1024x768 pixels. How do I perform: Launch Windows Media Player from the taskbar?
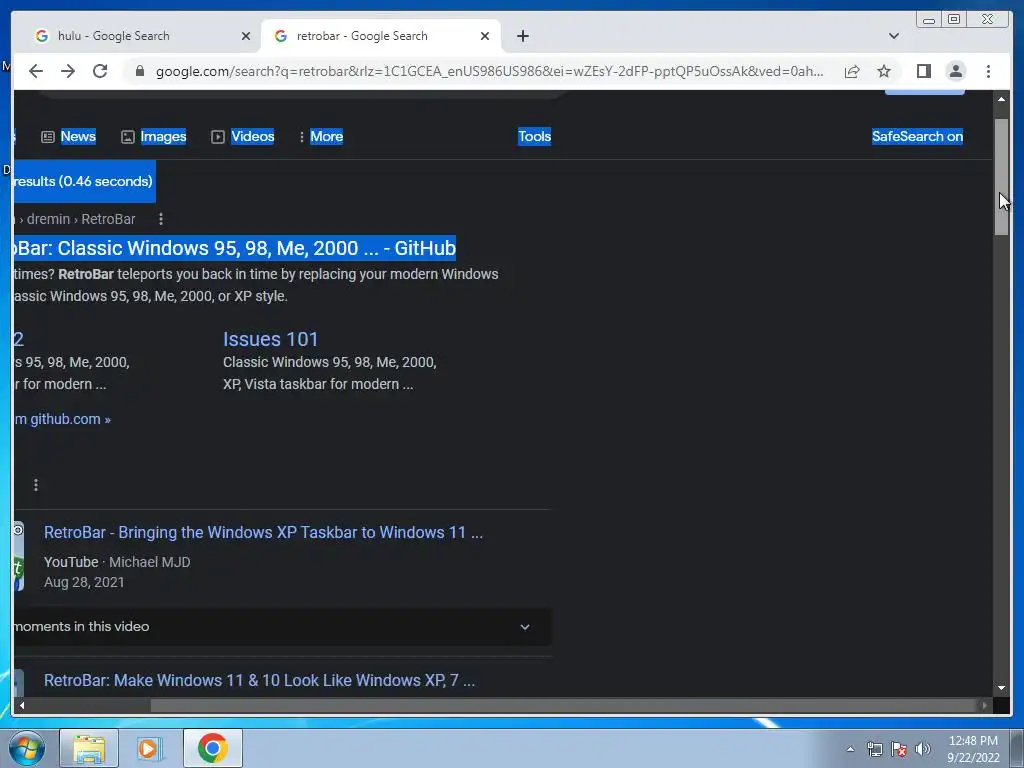click(x=150, y=748)
